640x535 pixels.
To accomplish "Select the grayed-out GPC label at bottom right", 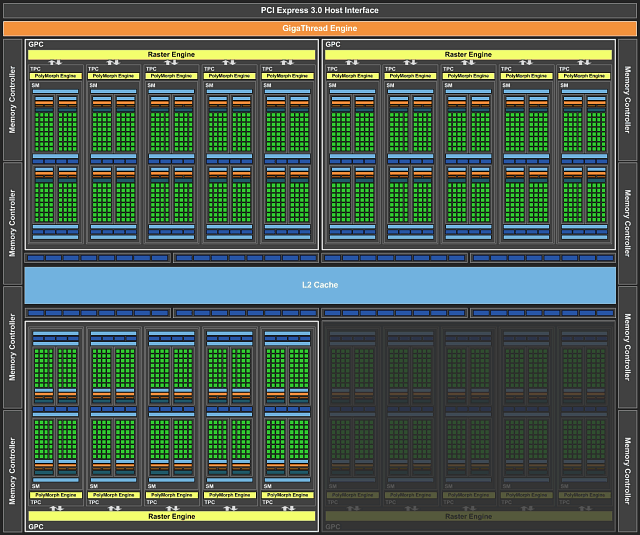I will [333, 526].
